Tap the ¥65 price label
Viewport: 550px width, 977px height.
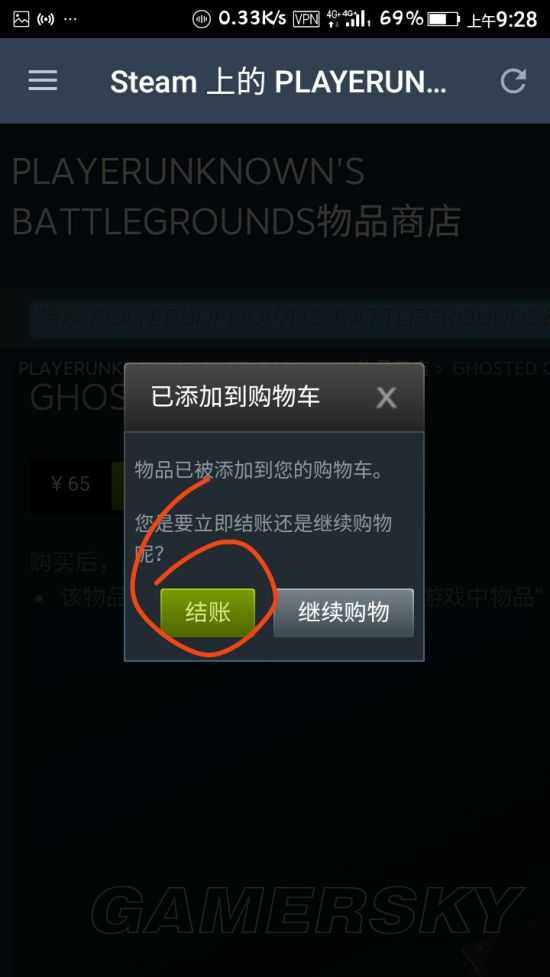tap(70, 484)
